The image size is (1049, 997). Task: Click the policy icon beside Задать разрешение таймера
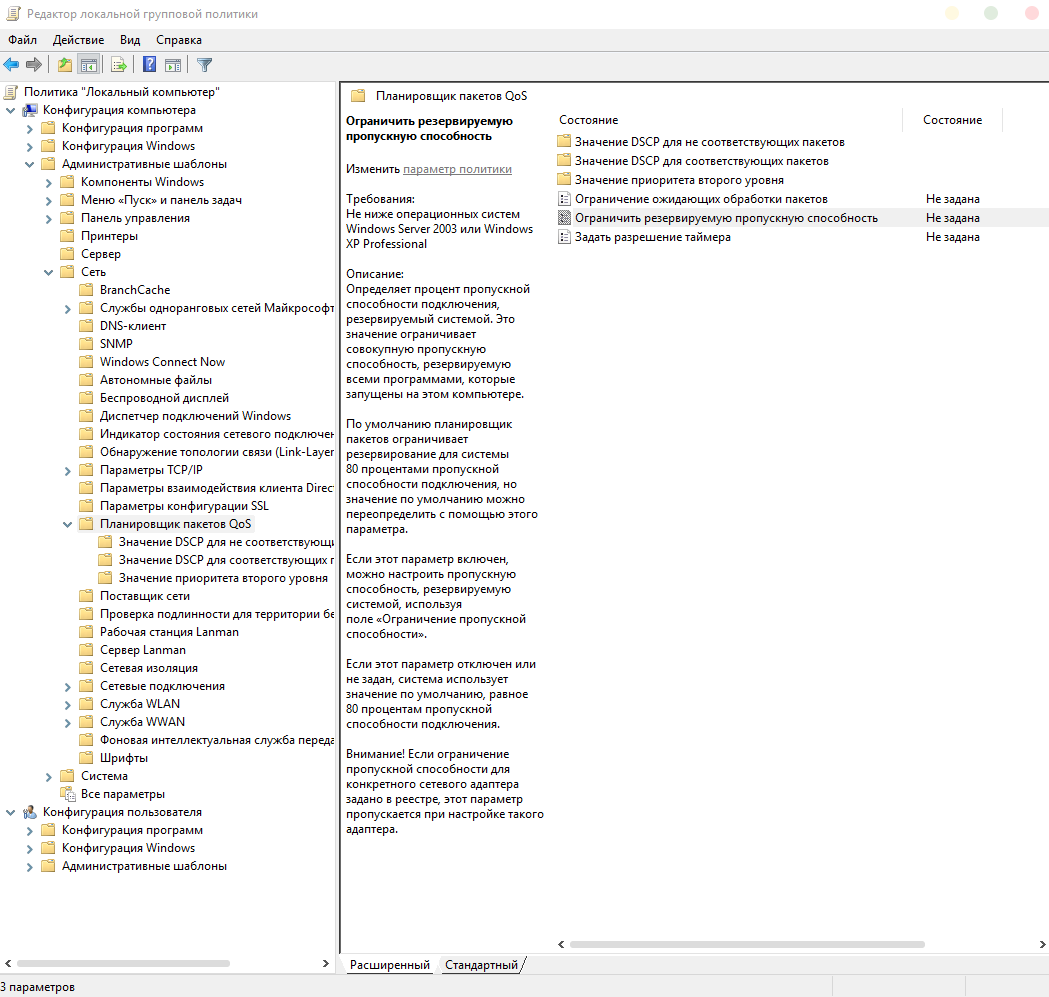click(x=564, y=237)
